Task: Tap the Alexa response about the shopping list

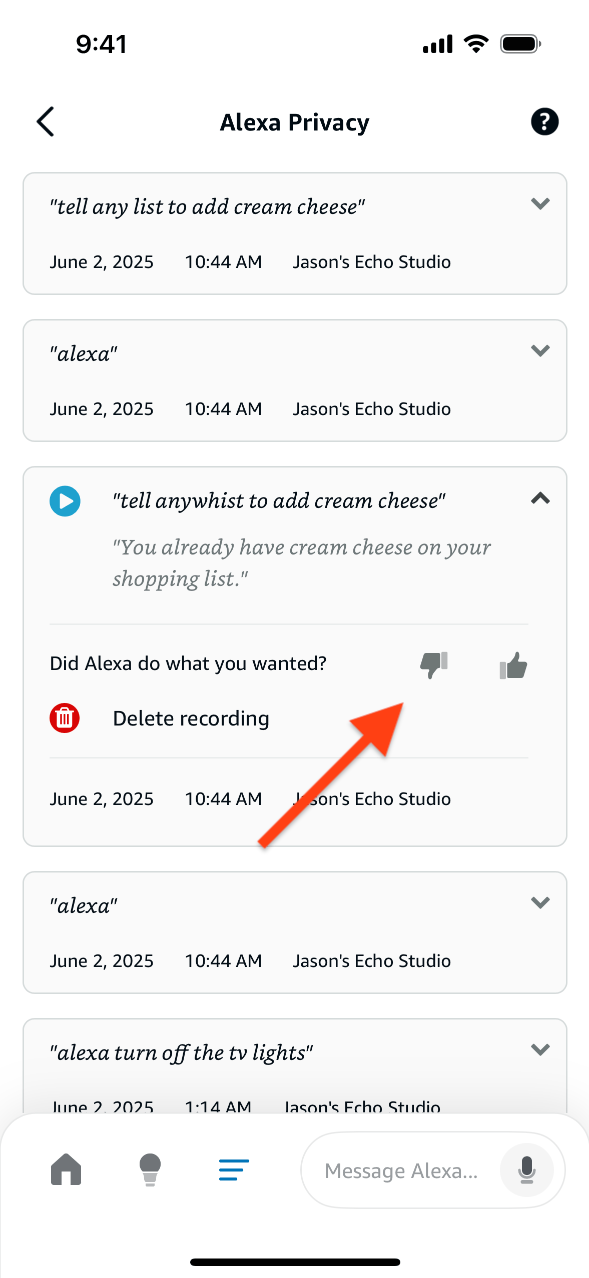Action: click(x=302, y=563)
